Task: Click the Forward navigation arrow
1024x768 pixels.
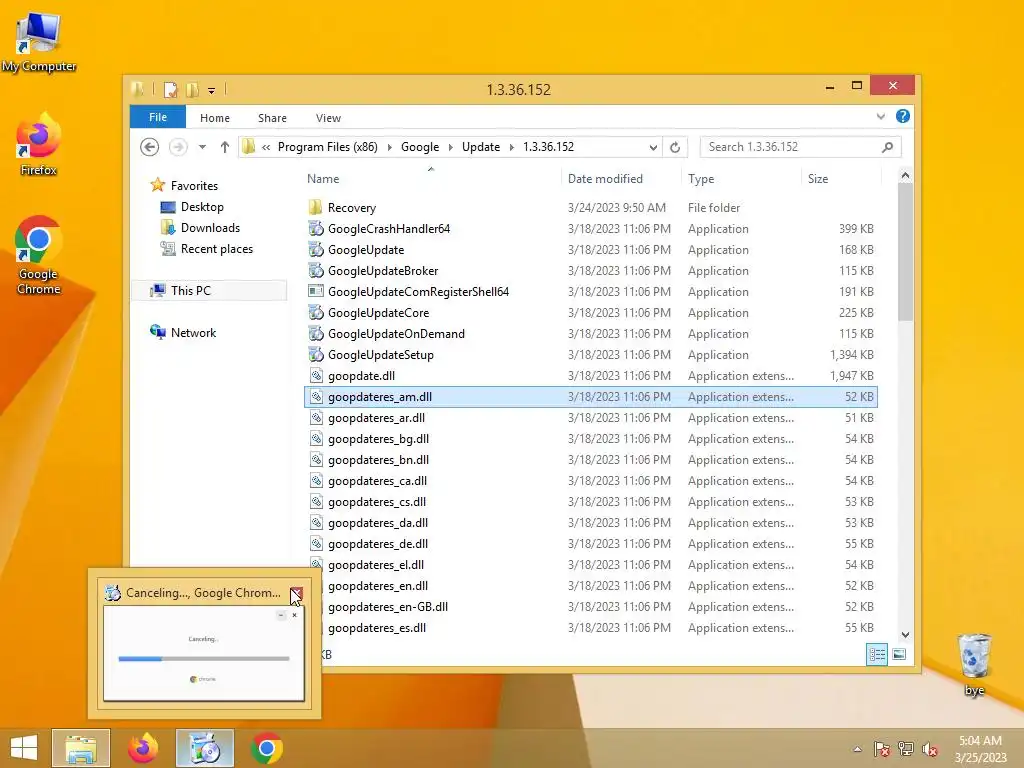Action: pyautogui.click(x=178, y=147)
